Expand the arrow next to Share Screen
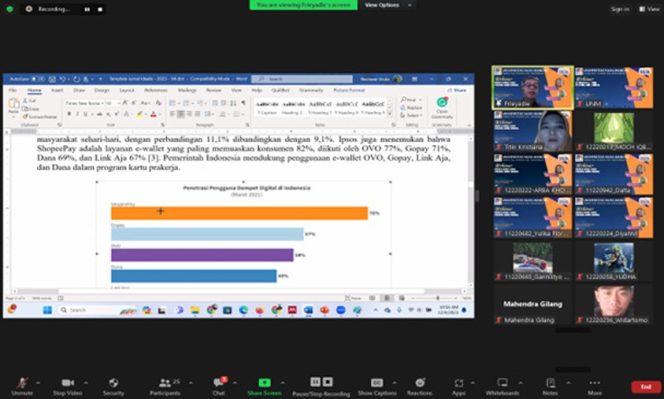Screen dimensions: 664x399 point(282,383)
